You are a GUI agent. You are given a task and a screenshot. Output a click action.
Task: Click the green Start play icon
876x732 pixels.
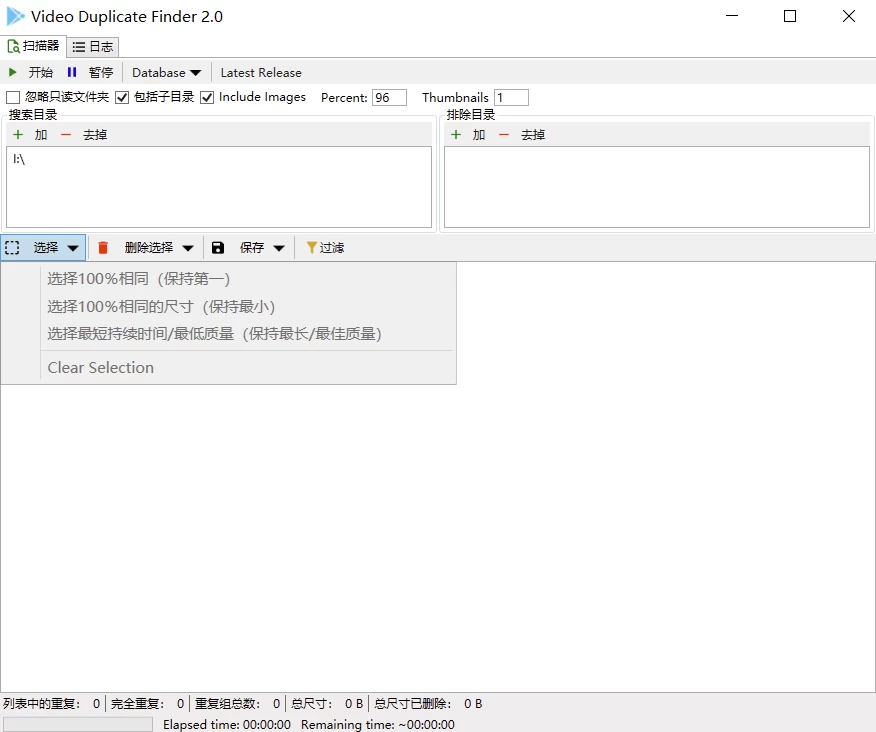pyautogui.click(x=13, y=72)
